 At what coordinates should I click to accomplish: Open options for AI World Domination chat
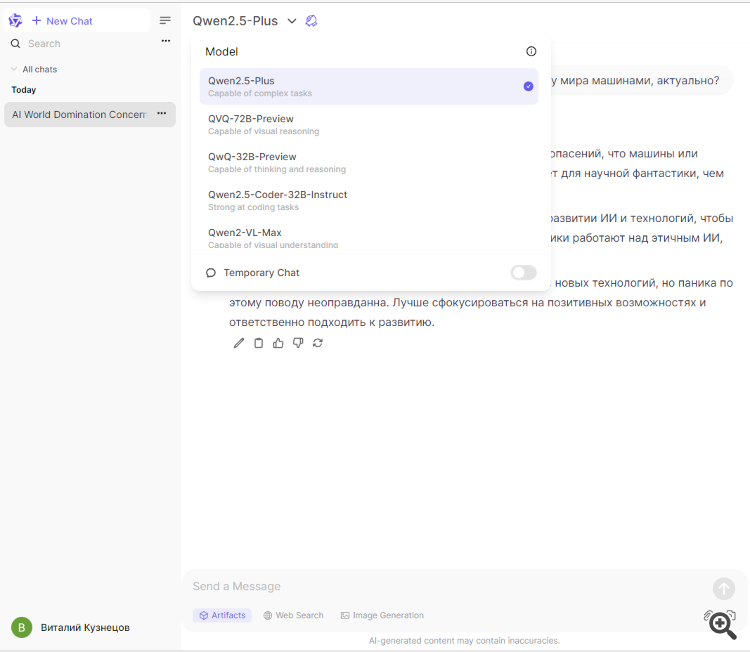click(162, 113)
